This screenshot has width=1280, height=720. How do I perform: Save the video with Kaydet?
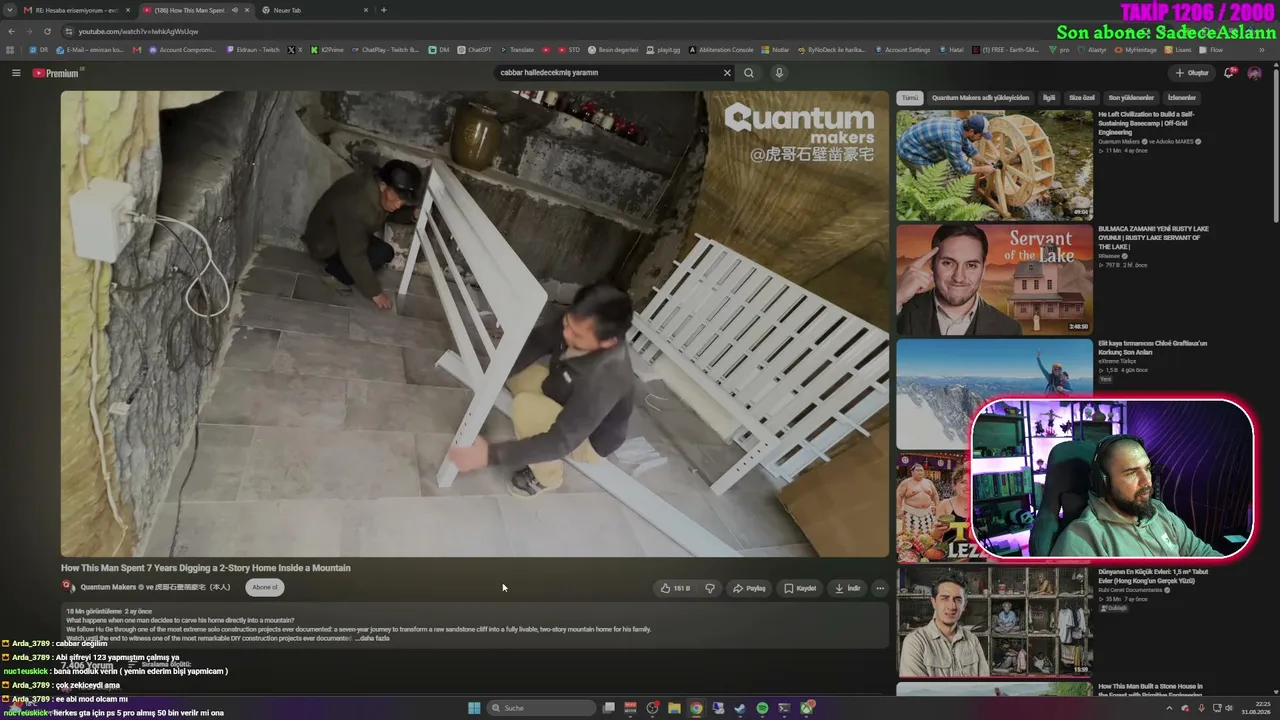(x=800, y=588)
